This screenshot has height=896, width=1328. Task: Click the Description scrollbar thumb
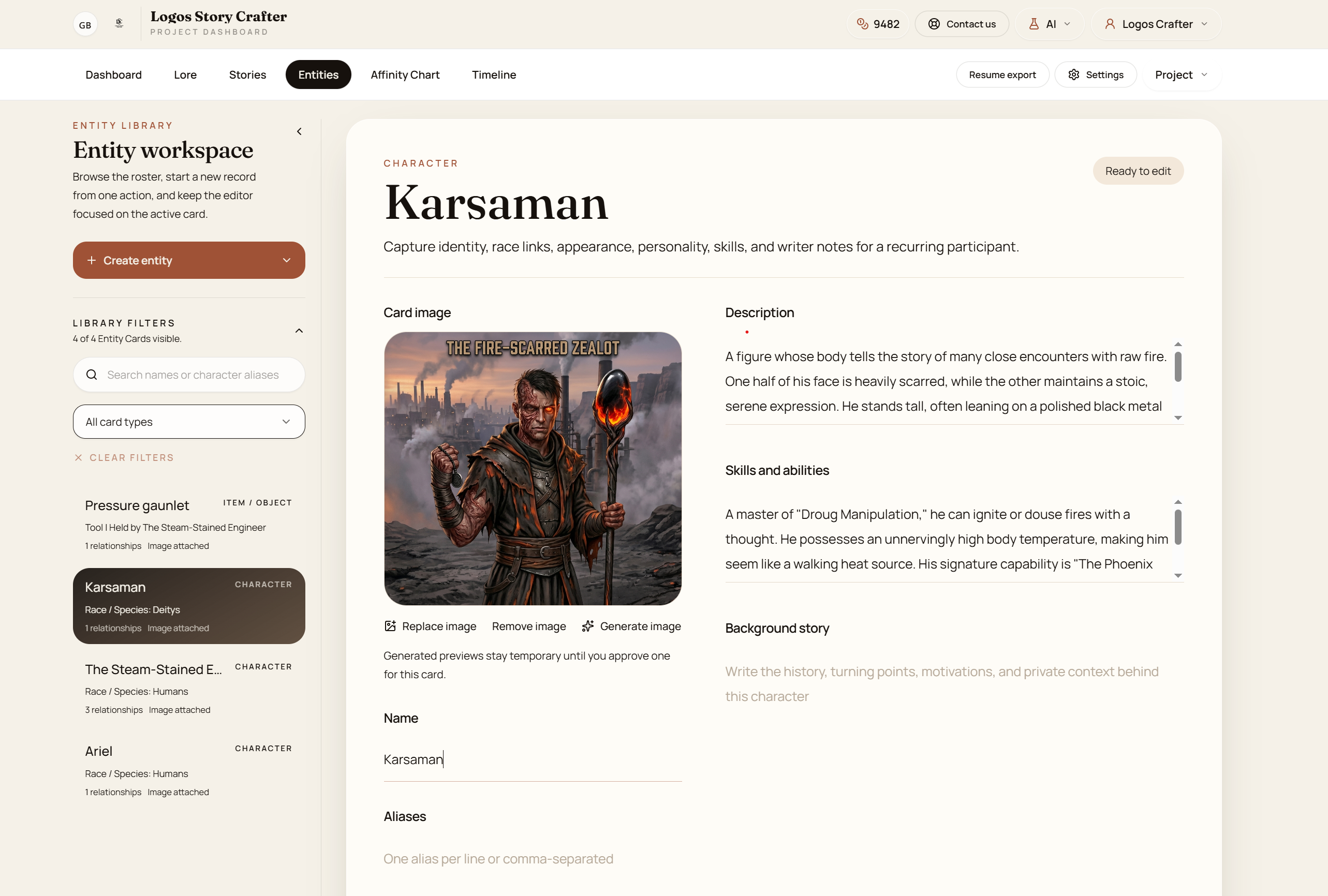(x=1178, y=367)
